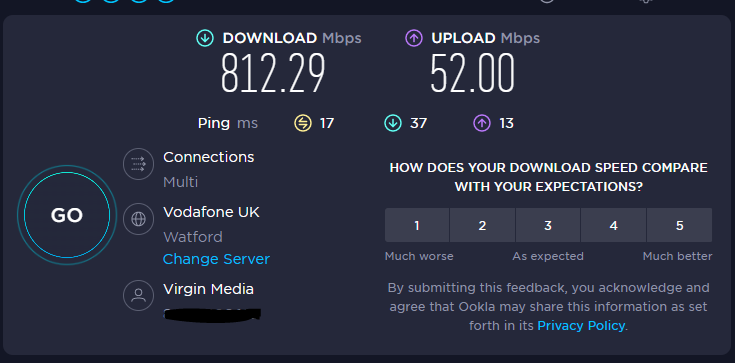Screen dimensions: 739x364
Task: Click the Connections arrows icon
Action: [139, 164]
